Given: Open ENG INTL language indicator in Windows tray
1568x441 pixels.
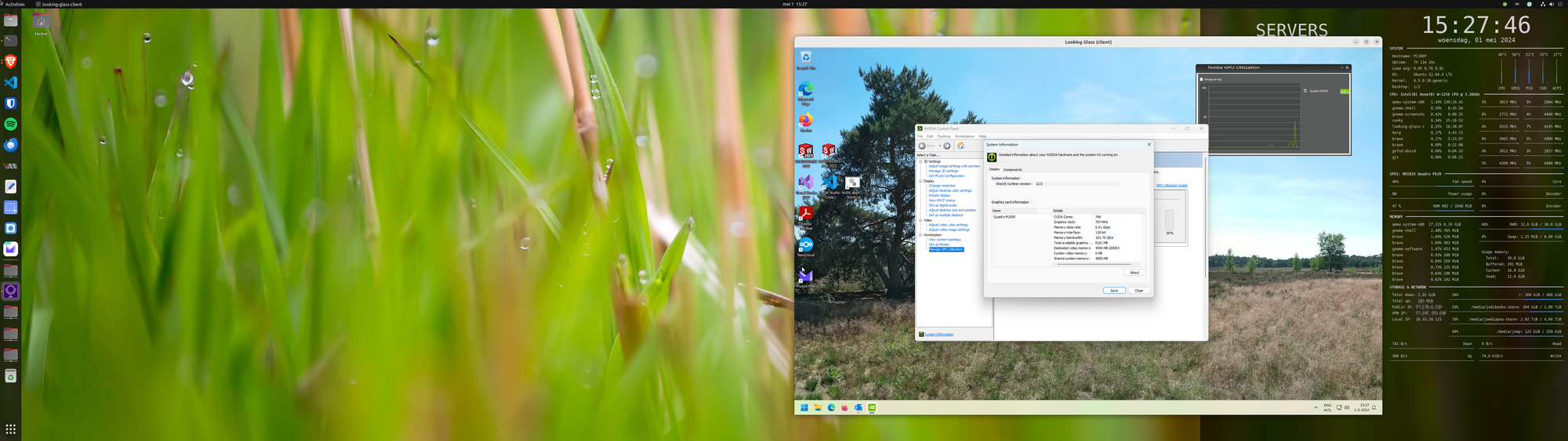Looking at the screenshot, I should click(1327, 407).
